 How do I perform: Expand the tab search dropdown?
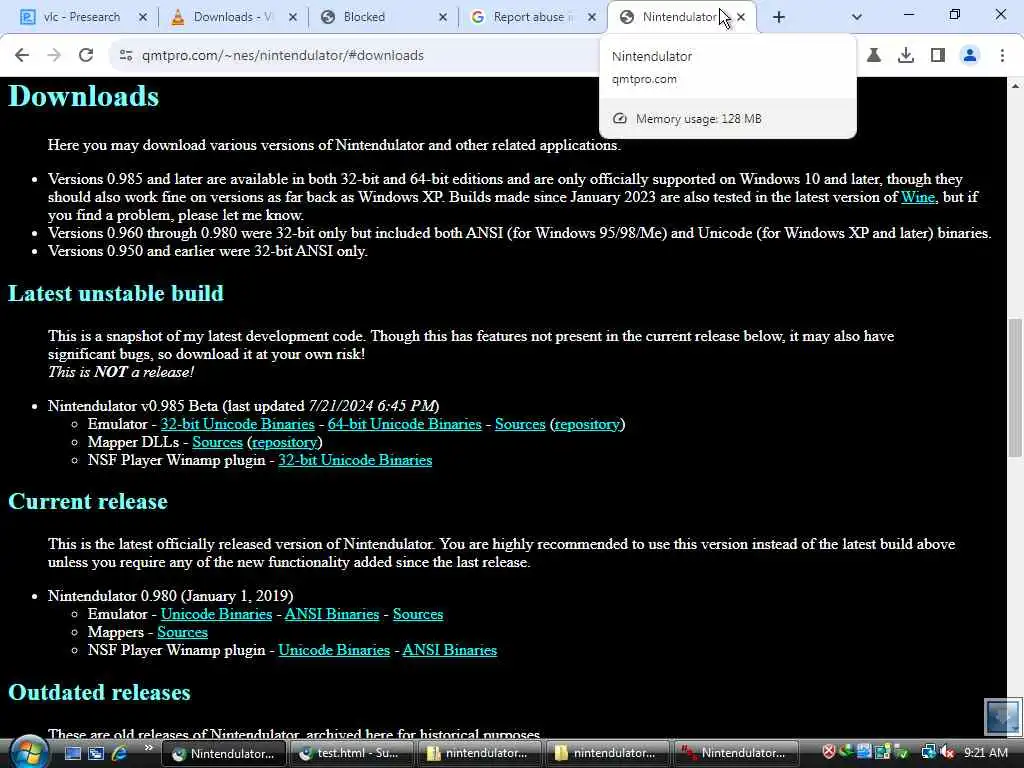(x=857, y=17)
